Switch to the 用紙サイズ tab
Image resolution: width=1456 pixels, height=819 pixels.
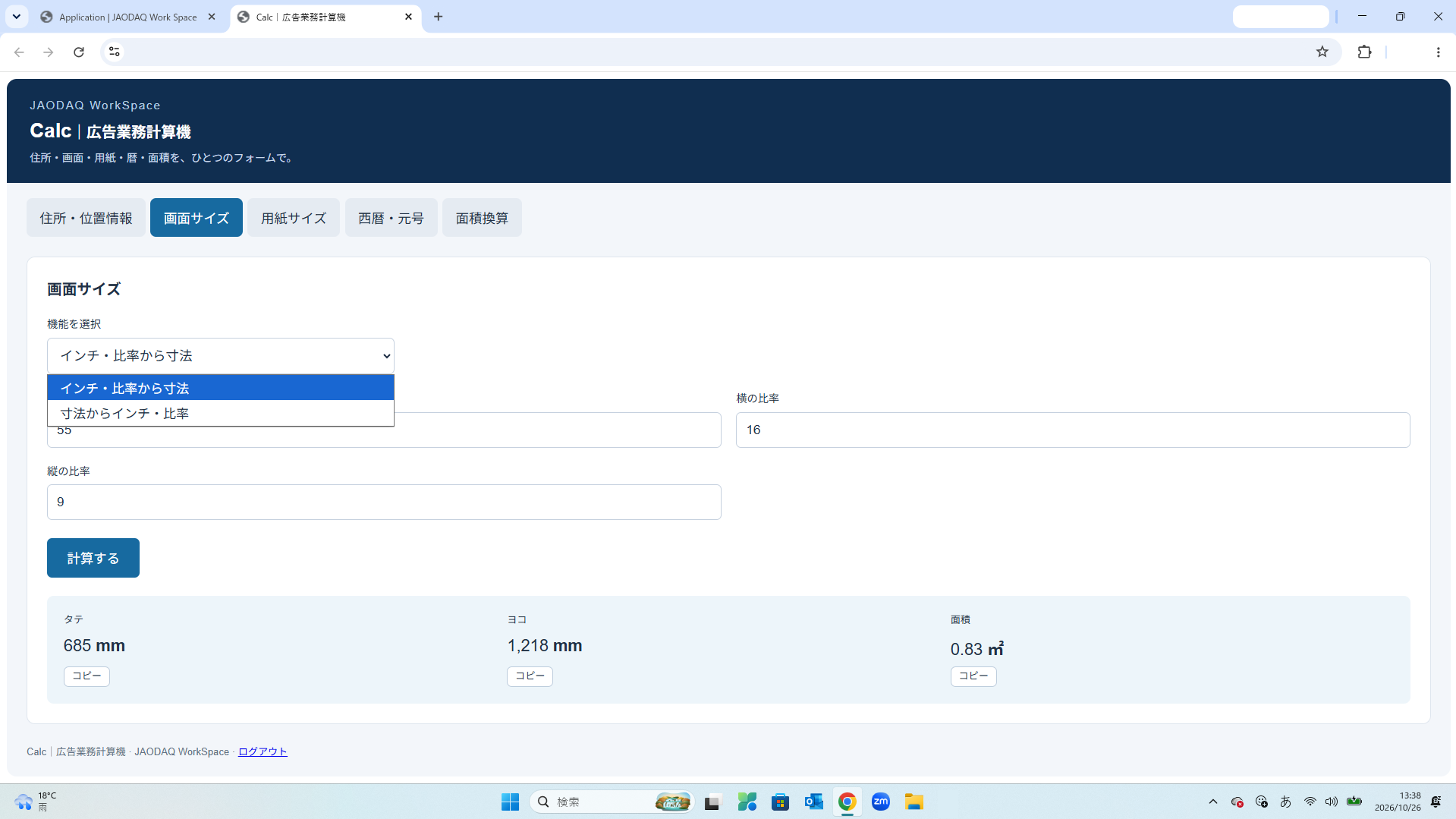(294, 218)
